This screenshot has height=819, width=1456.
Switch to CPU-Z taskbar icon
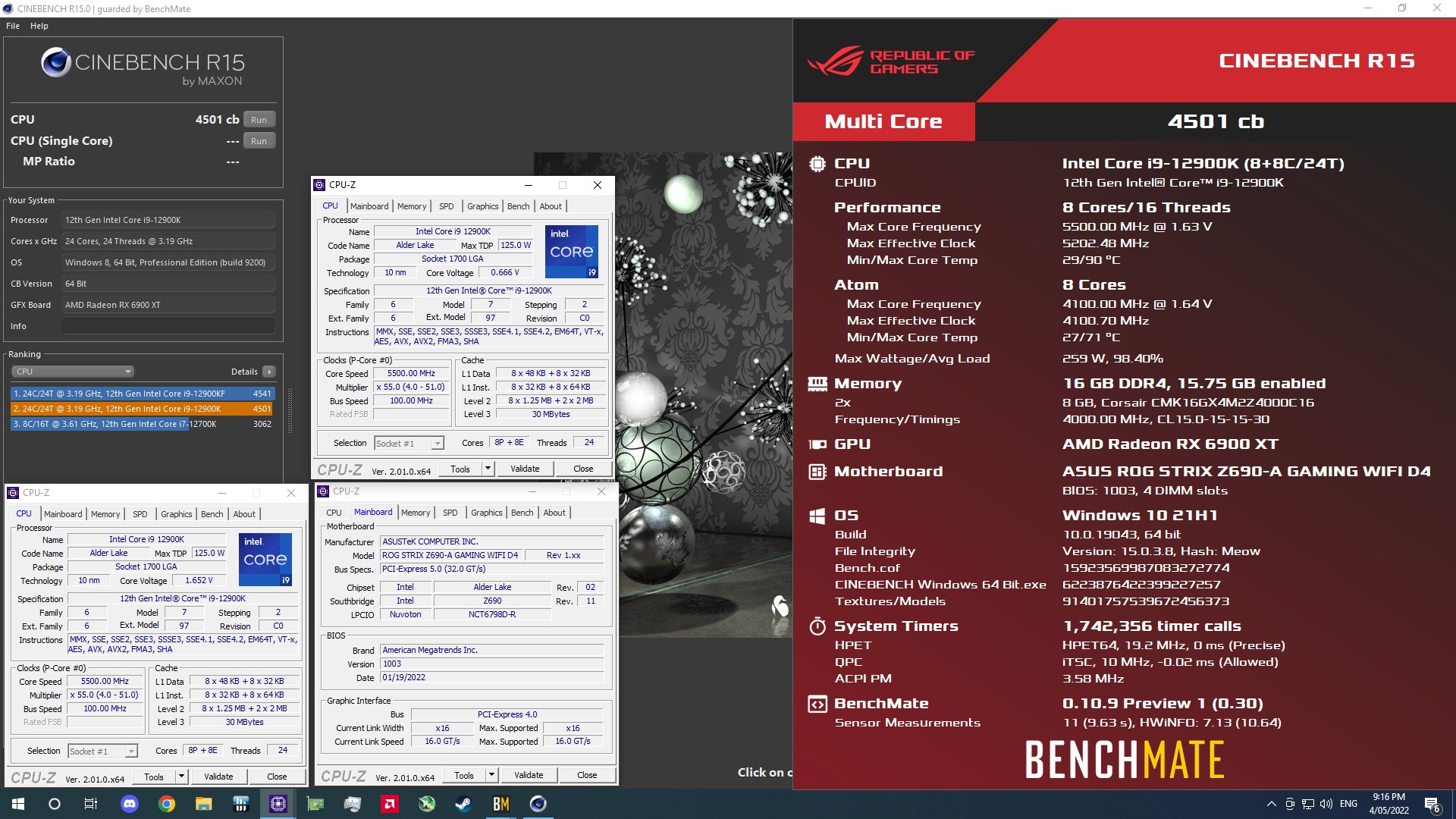coord(278,804)
